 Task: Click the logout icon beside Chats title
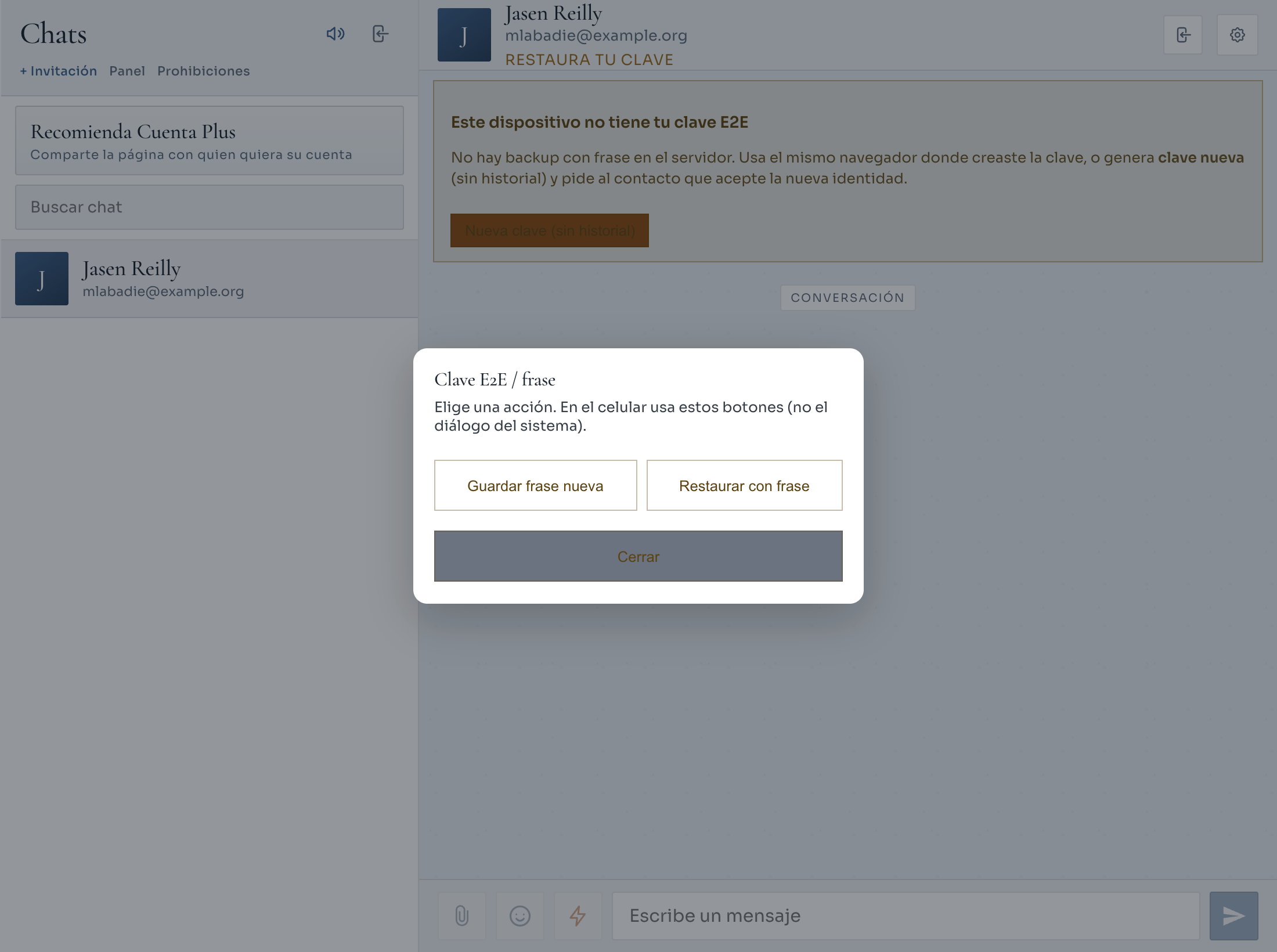point(380,34)
